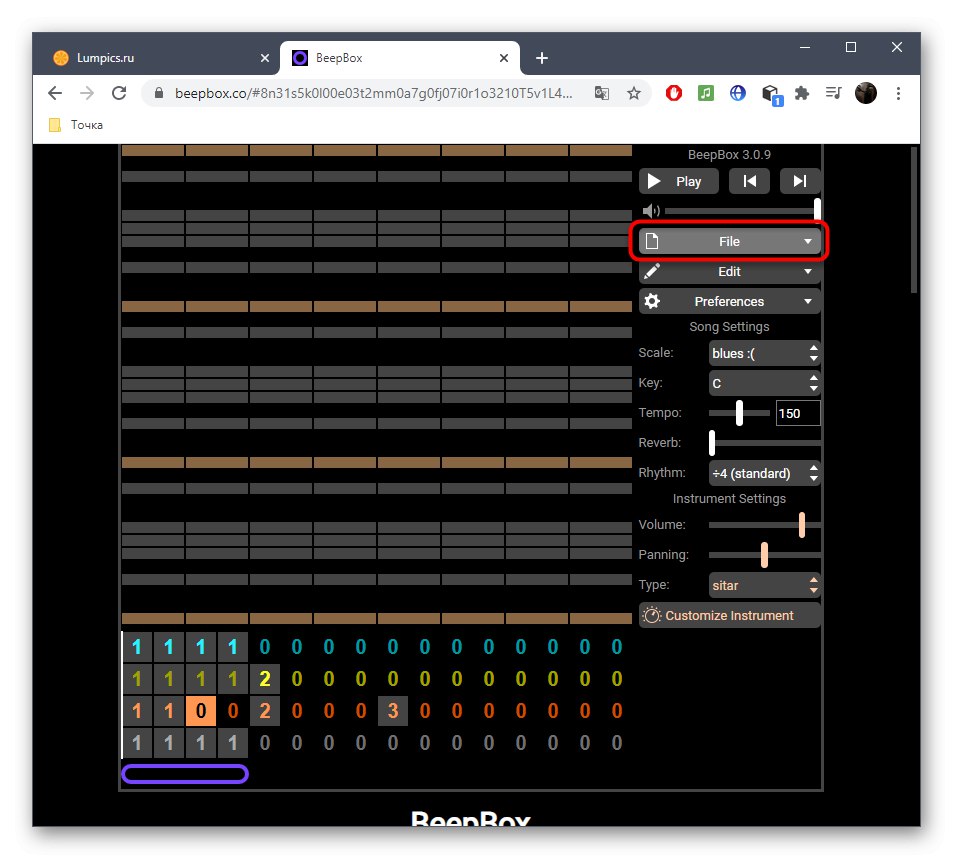This screenshot has height=859, width=953.
Task: Select first cyan channel pattern 1
Action: pyautogui.click(x=137, y=646)
